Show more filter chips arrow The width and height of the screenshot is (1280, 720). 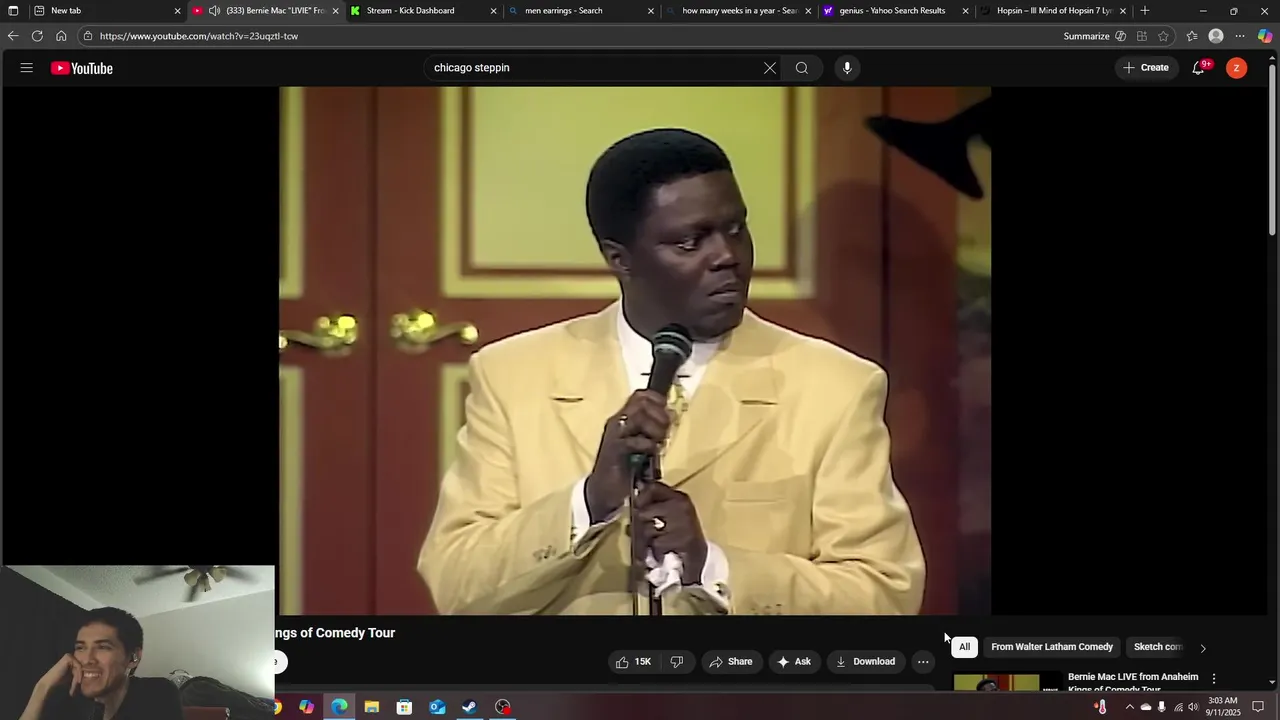tap(1203, 648)
